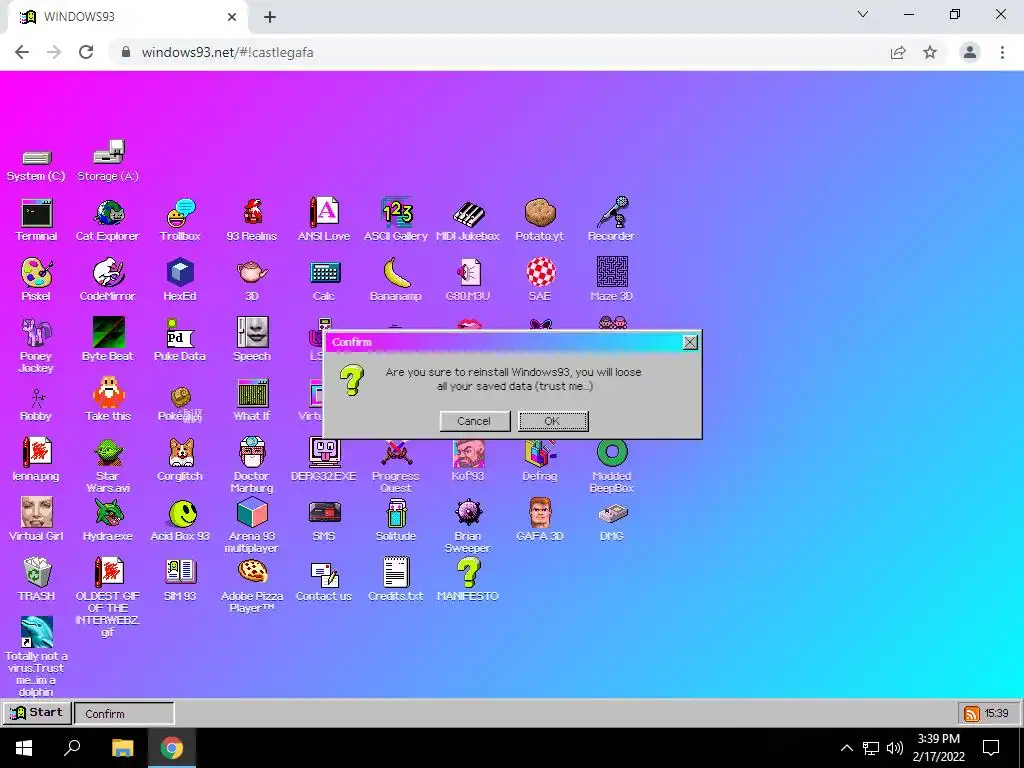This screenshot has width=1024, height=768.
Task: Launch Take this icon
Action: point(108,392)
